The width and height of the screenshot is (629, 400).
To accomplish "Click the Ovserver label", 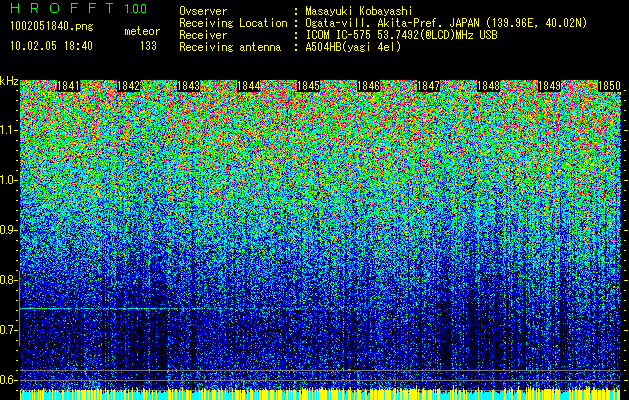I will [x=203, y=11].
